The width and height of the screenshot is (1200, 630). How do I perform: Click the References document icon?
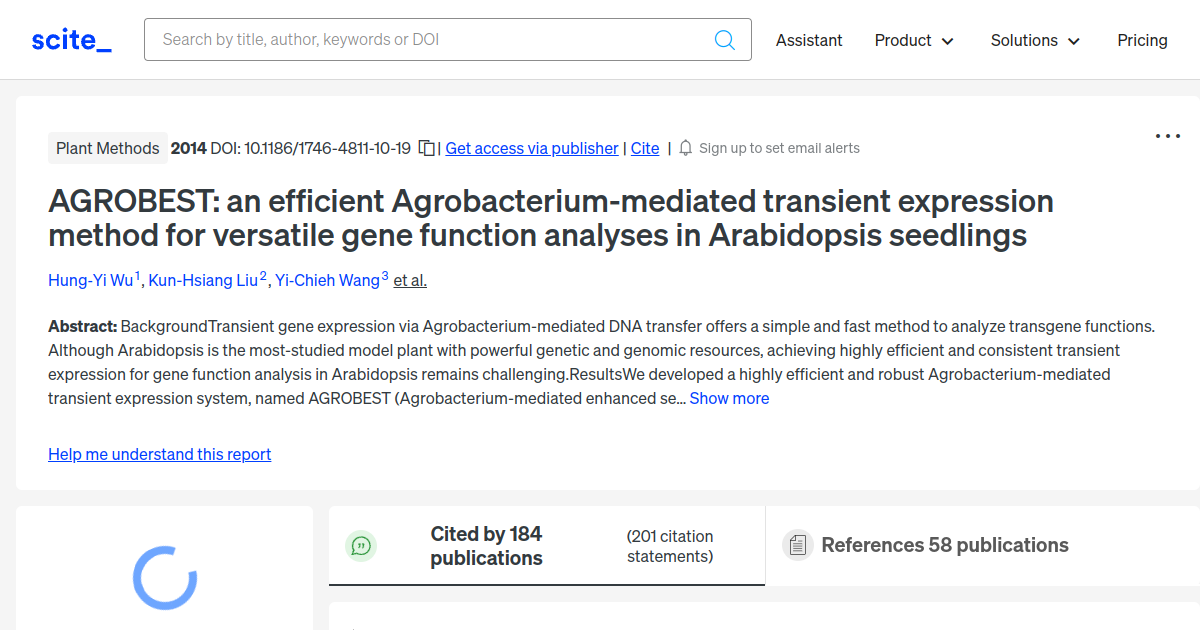(797, 545)
